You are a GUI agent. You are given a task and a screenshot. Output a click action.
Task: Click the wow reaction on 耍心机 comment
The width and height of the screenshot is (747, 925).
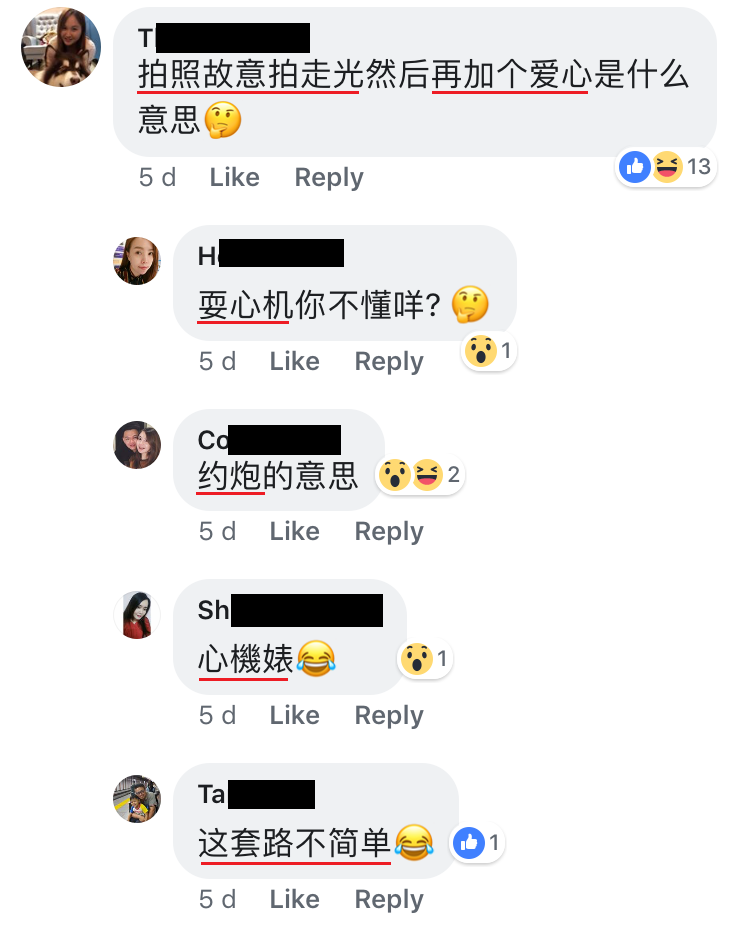(x=488, y=351)
